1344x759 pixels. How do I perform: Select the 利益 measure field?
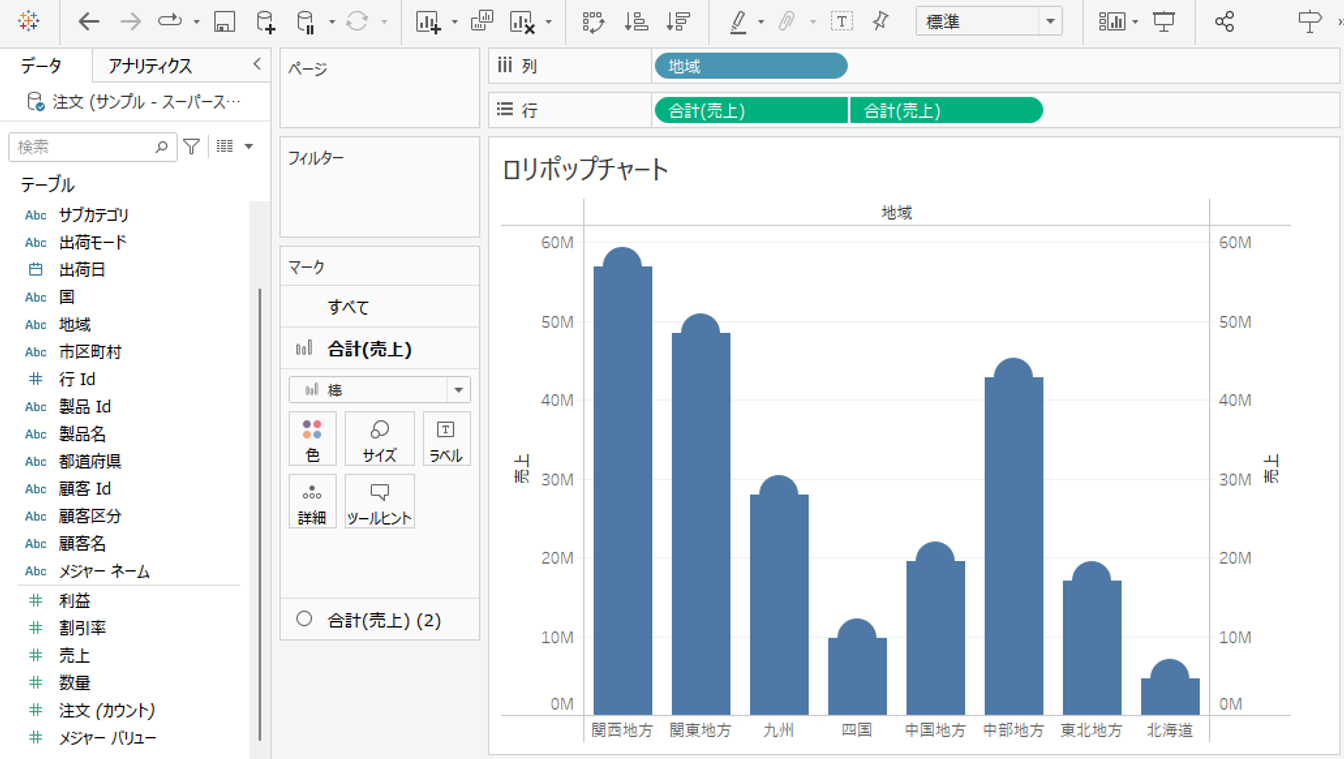[74, 601]
